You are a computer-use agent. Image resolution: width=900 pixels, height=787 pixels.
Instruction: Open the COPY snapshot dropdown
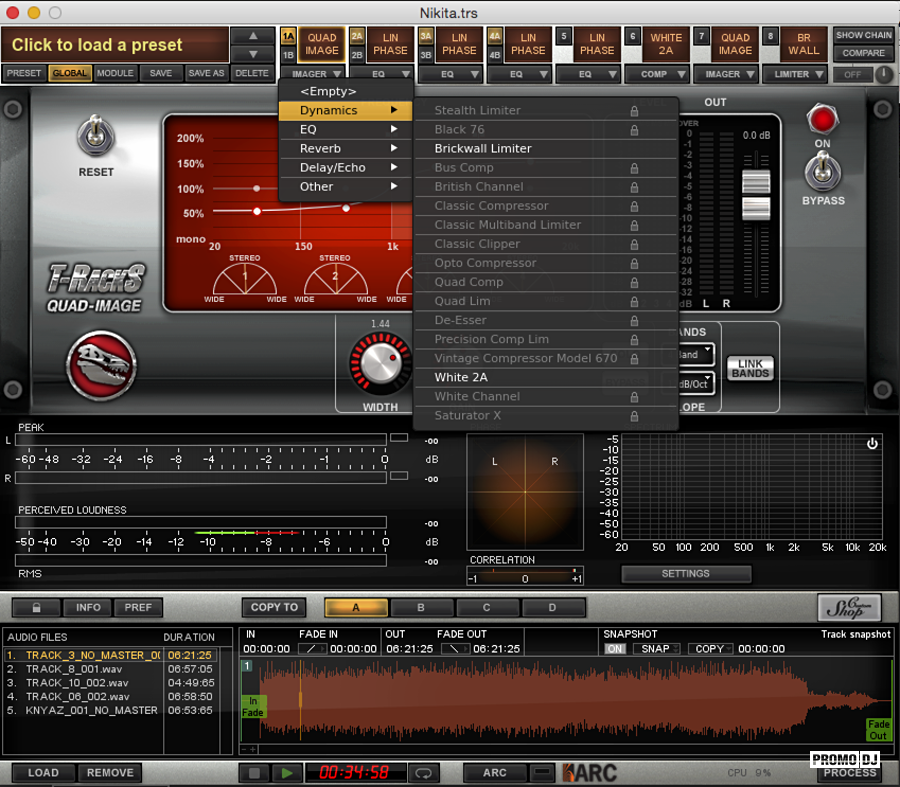(x=711, y=649)
